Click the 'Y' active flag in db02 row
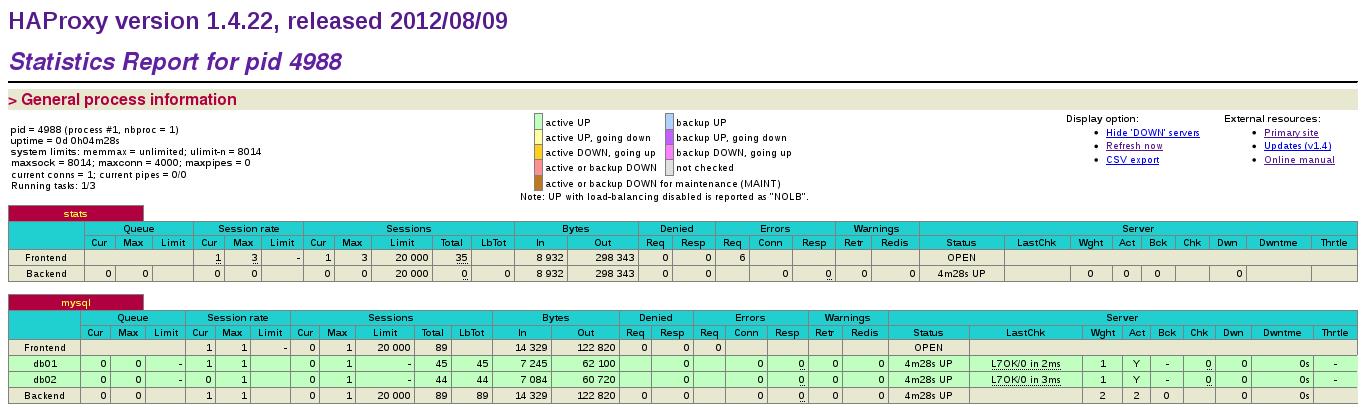This screenshot has width=1363, height=410. (1137, 380)
